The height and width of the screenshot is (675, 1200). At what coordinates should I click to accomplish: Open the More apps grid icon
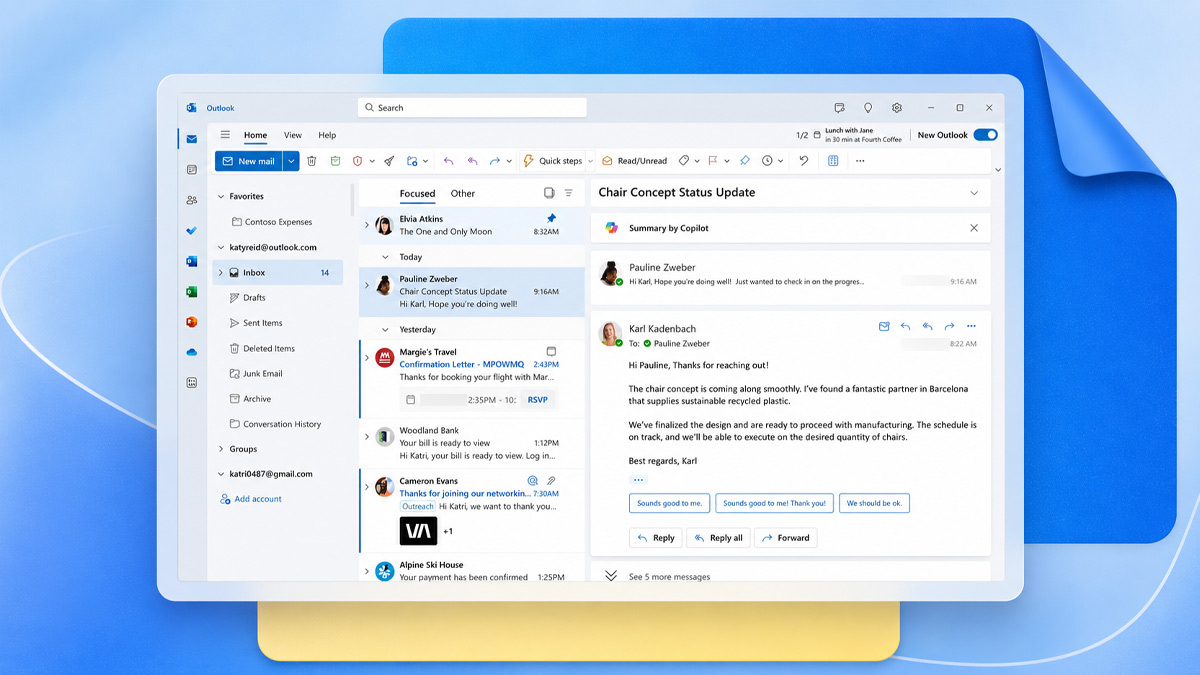(191, 383)
